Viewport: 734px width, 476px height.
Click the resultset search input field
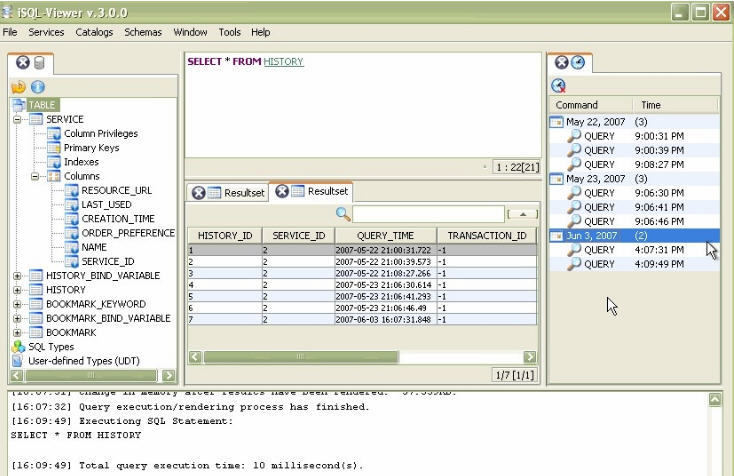click(428, 214)
